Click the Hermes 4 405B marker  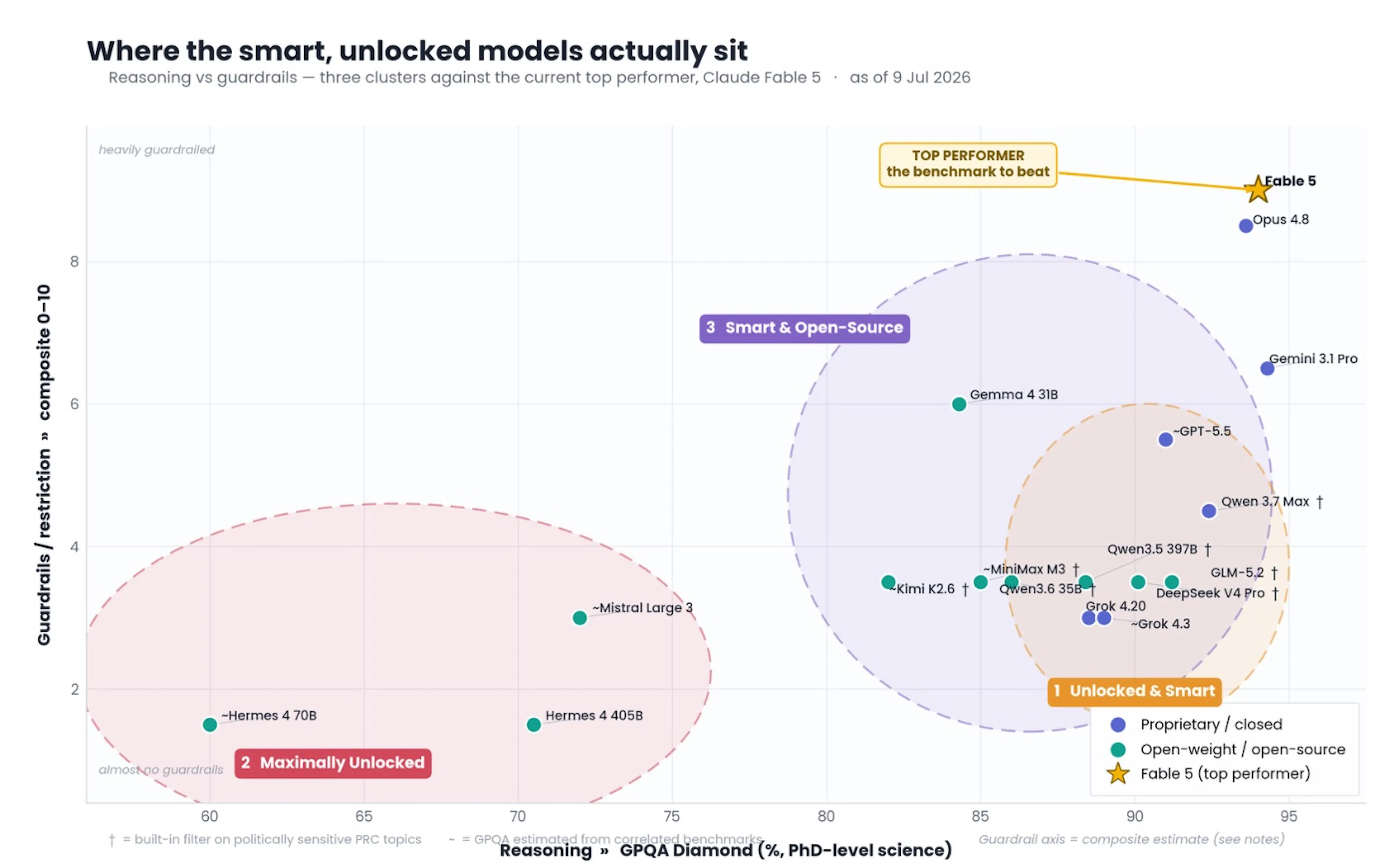533,724
